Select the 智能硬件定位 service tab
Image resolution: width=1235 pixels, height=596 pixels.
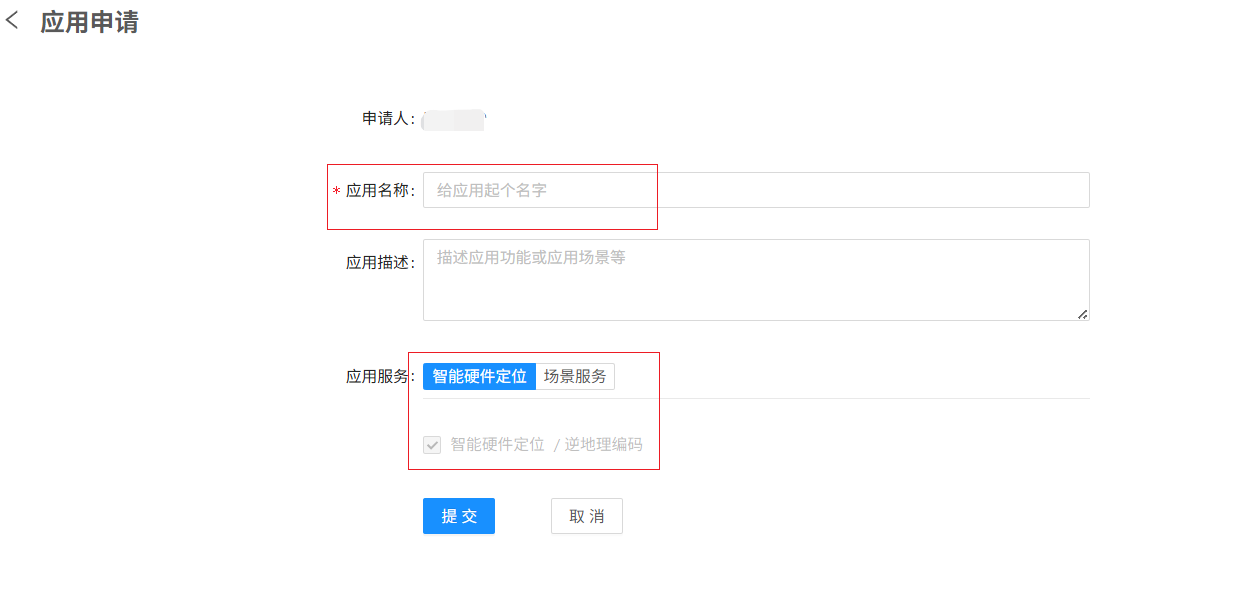click(479, 377)
